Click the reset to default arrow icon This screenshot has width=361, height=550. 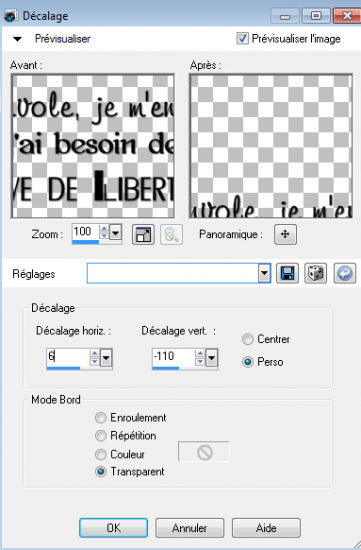[345, 273]
